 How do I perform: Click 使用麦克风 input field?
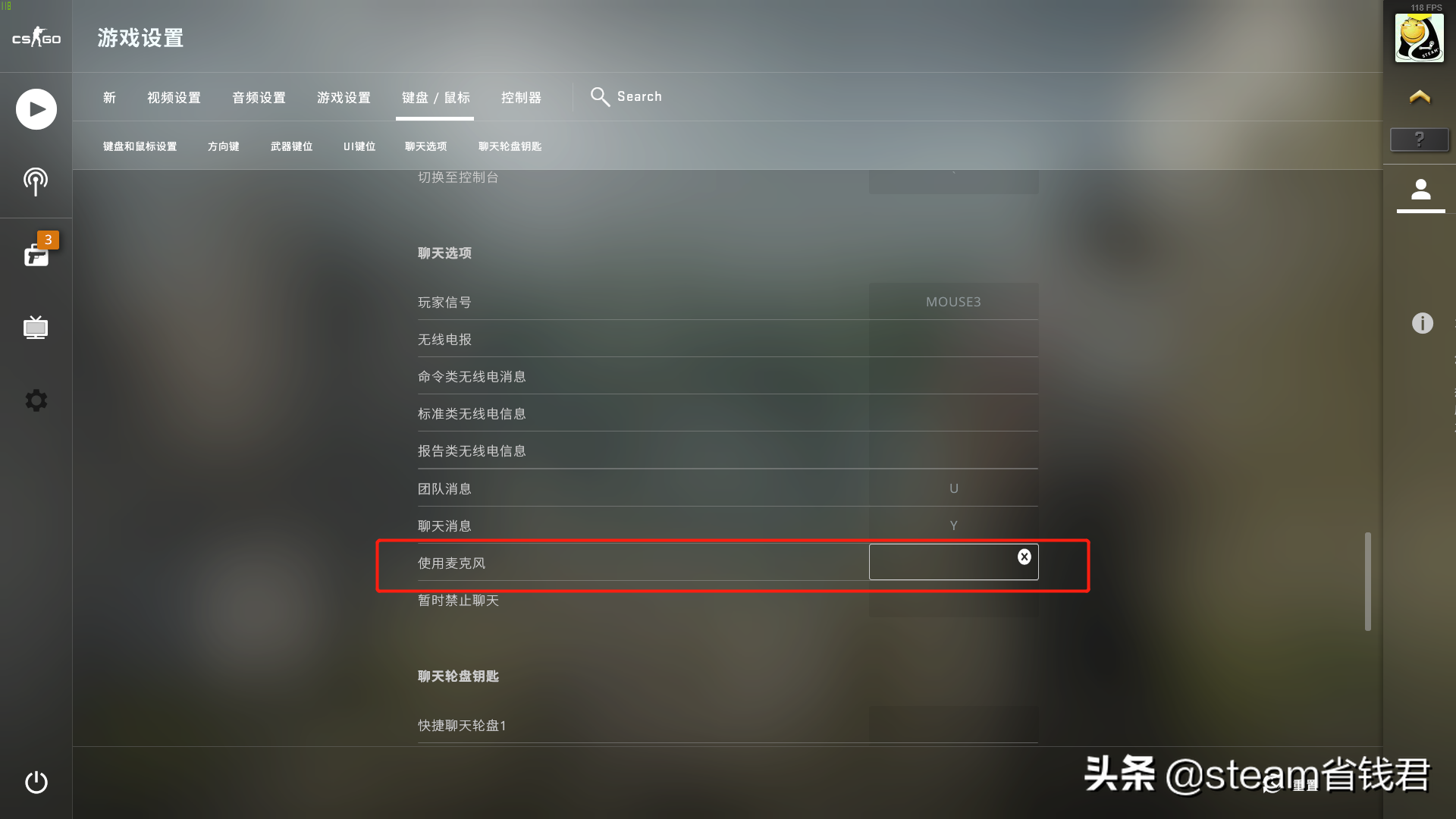click(x=953, y=562)
